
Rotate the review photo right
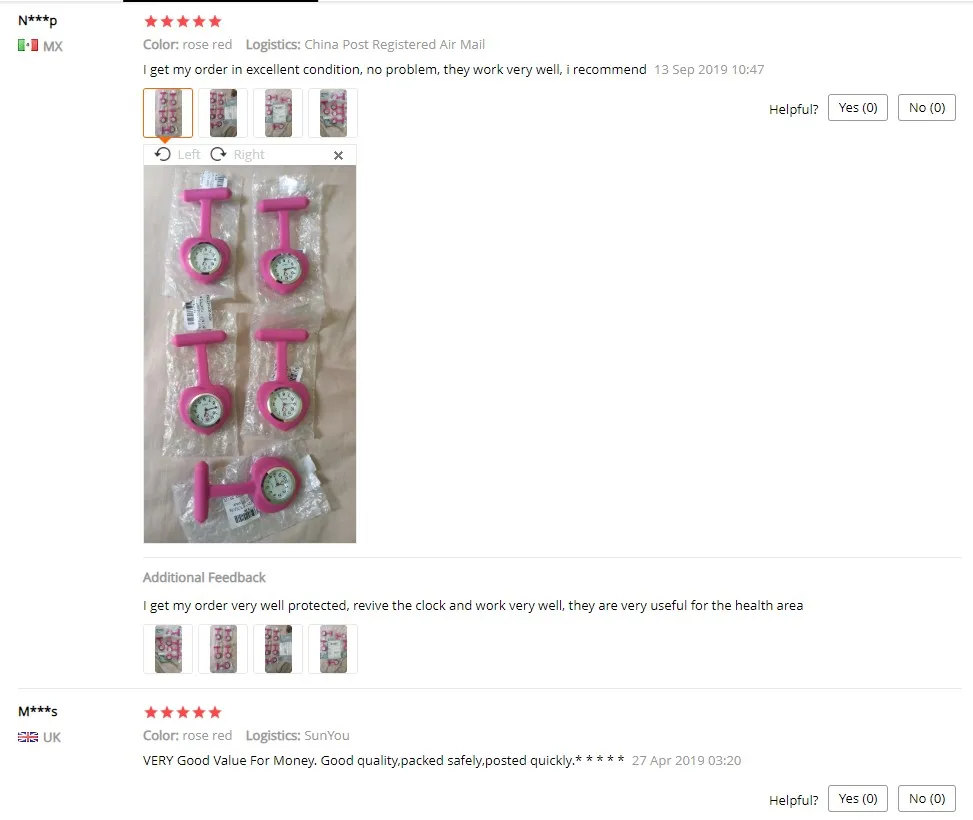[x=238, y=154]
